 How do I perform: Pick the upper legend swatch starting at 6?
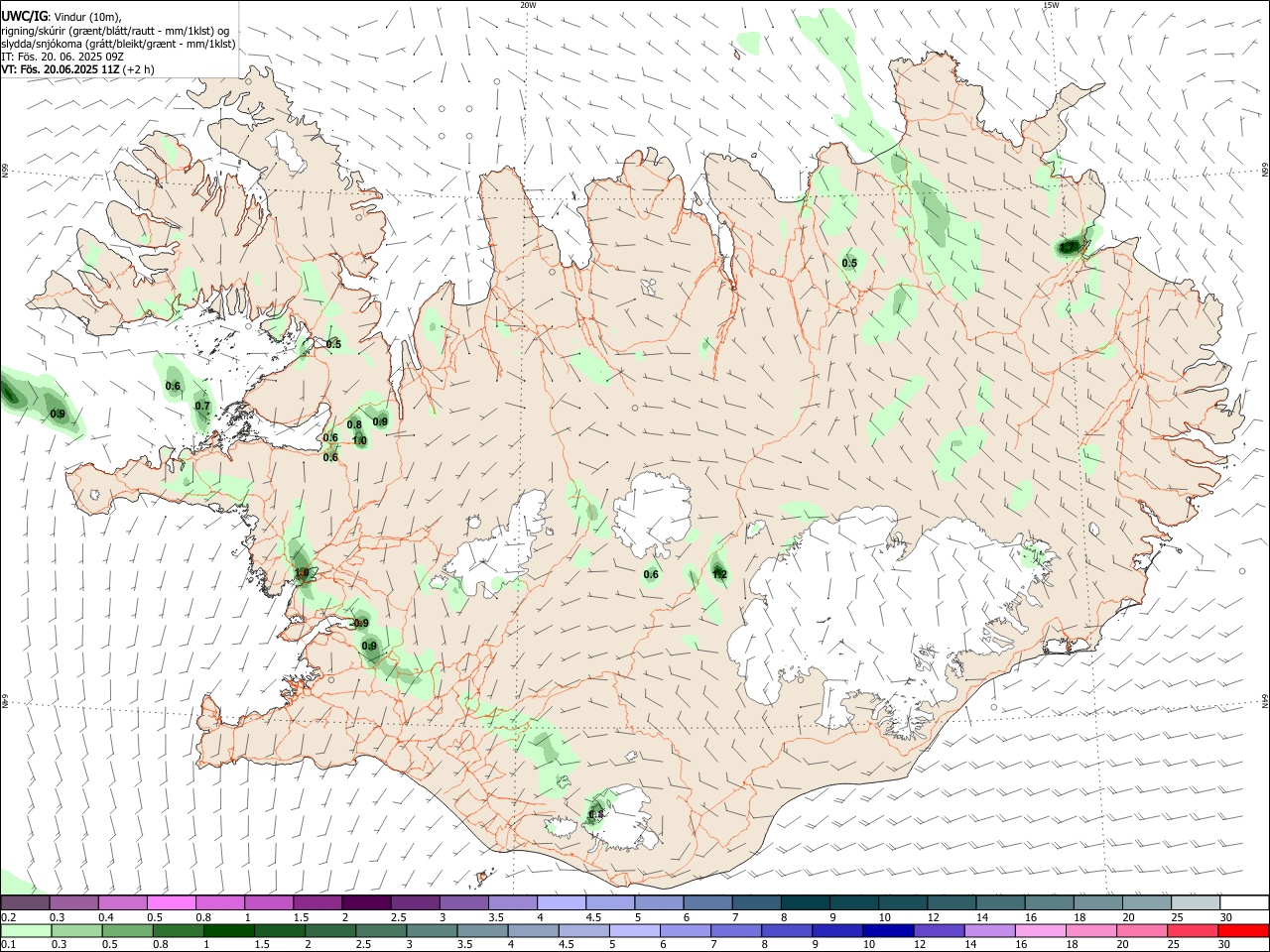coord(706,903)
